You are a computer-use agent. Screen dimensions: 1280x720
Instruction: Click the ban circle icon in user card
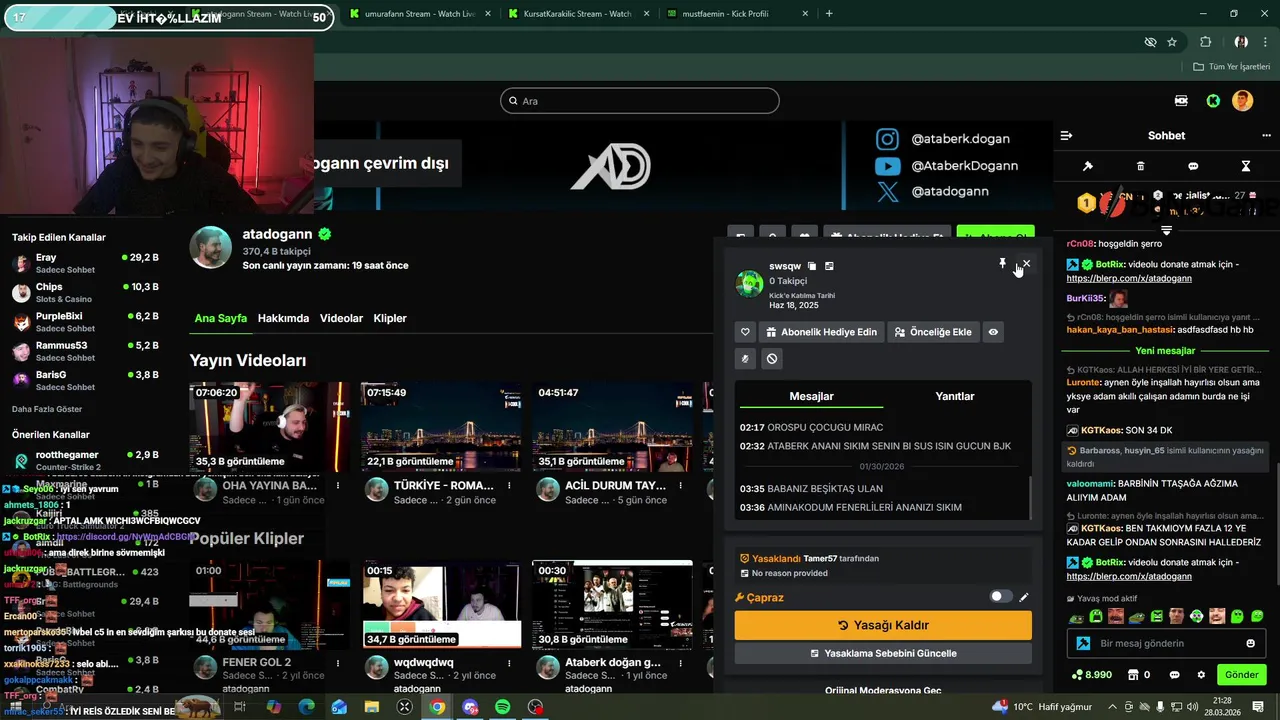coord(772,358)
